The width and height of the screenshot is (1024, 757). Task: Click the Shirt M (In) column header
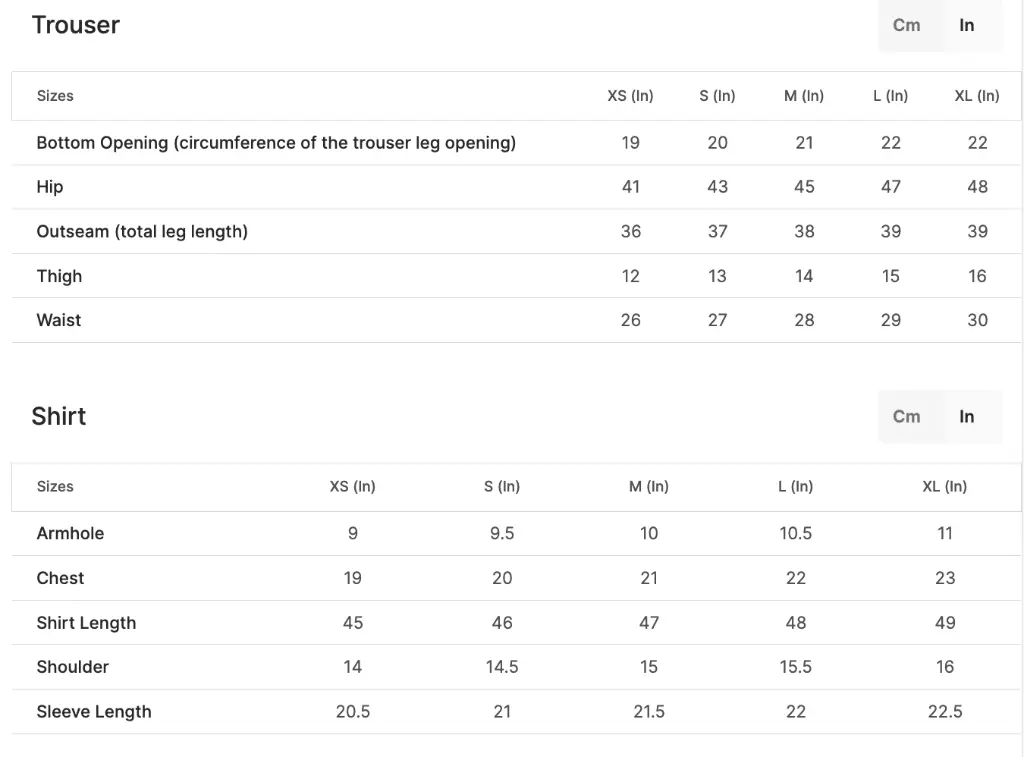[x=648, y=487]
